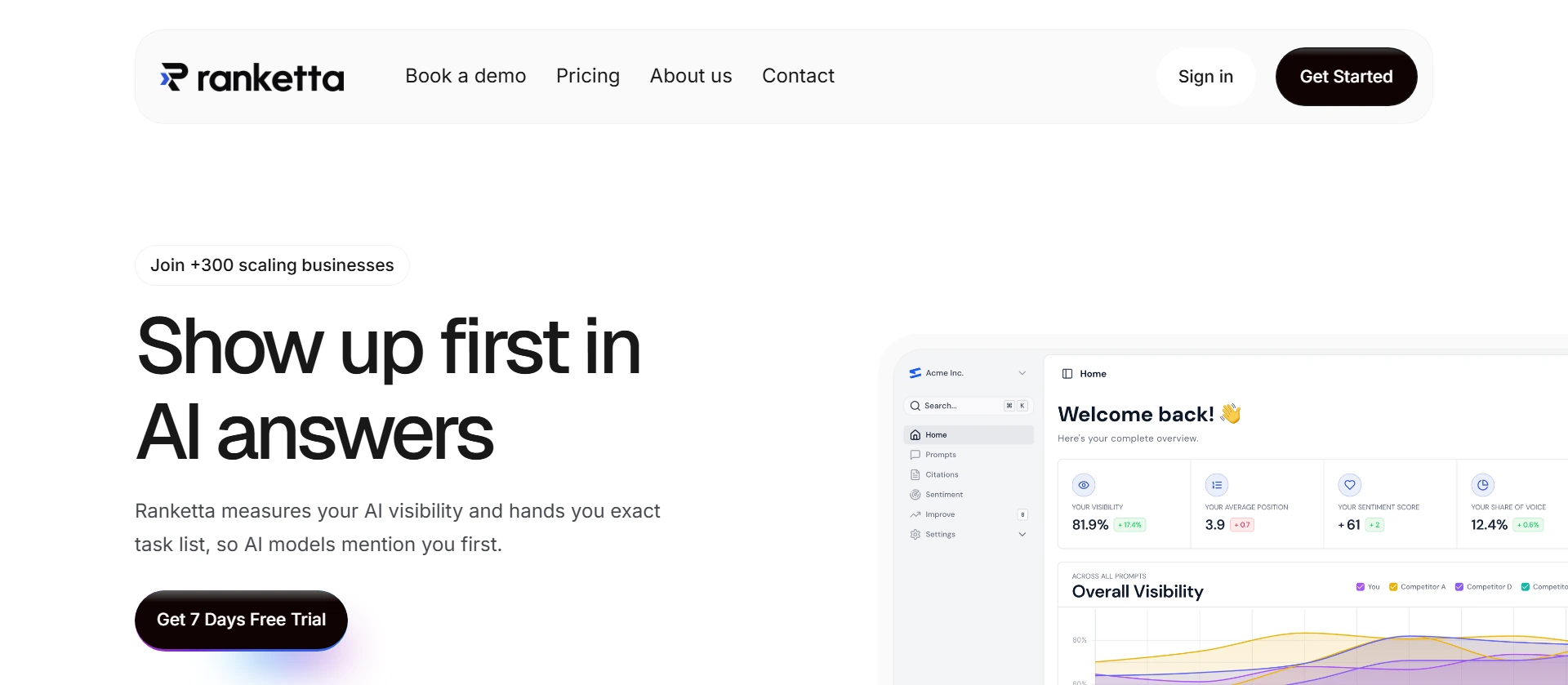Click the eye icon above Your Visibility
Screen dimensions: 1568x685
coord(1083,485)
